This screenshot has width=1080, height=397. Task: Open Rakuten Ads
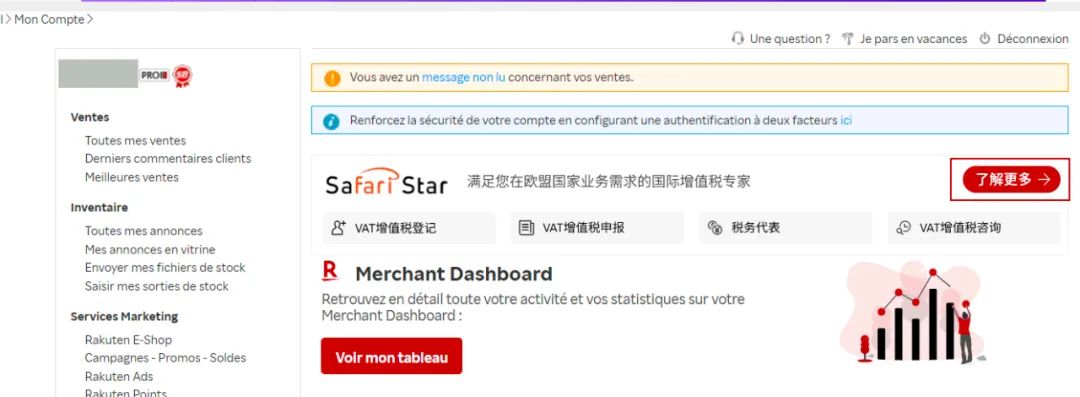(119, 376)
